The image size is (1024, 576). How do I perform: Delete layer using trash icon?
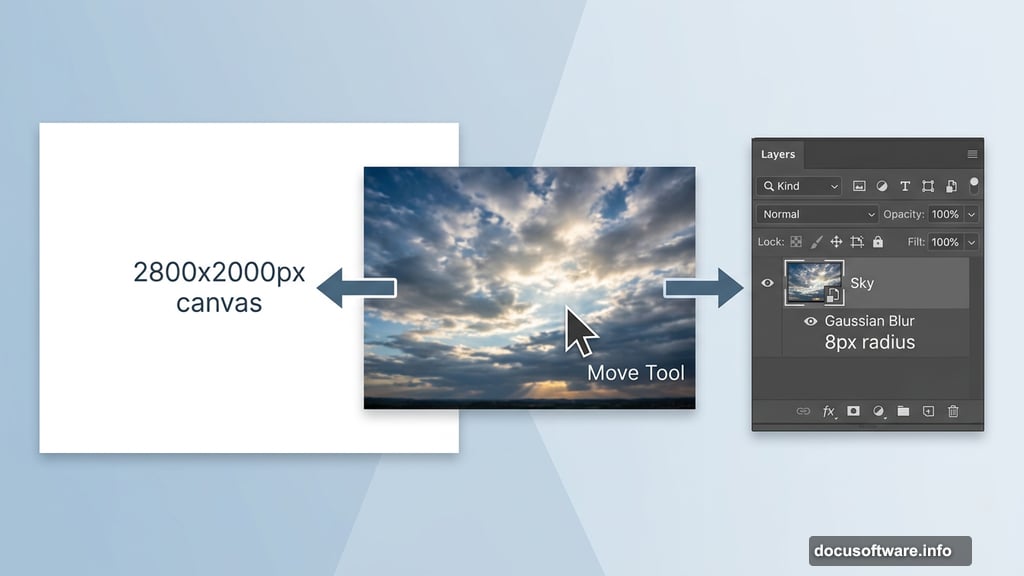pos(953,411)
